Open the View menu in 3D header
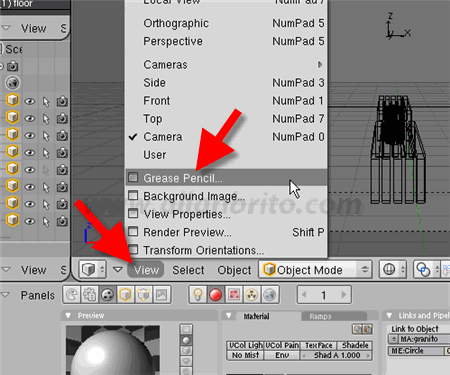Image resolution: width=450 pixels, height=375 pixels. (x=146, y=270)
